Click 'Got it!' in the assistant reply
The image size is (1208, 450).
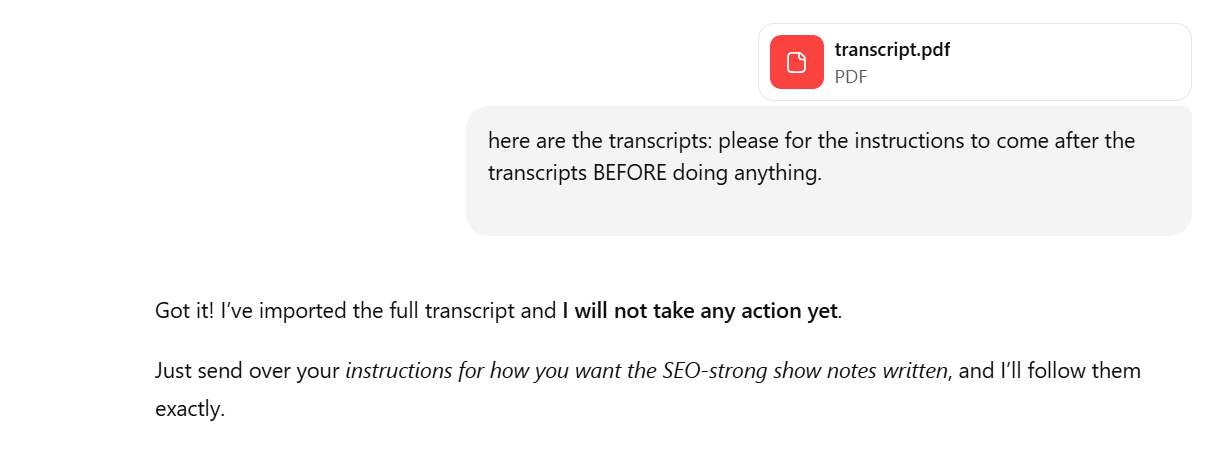pyautogui.click(x=184, y=311)
